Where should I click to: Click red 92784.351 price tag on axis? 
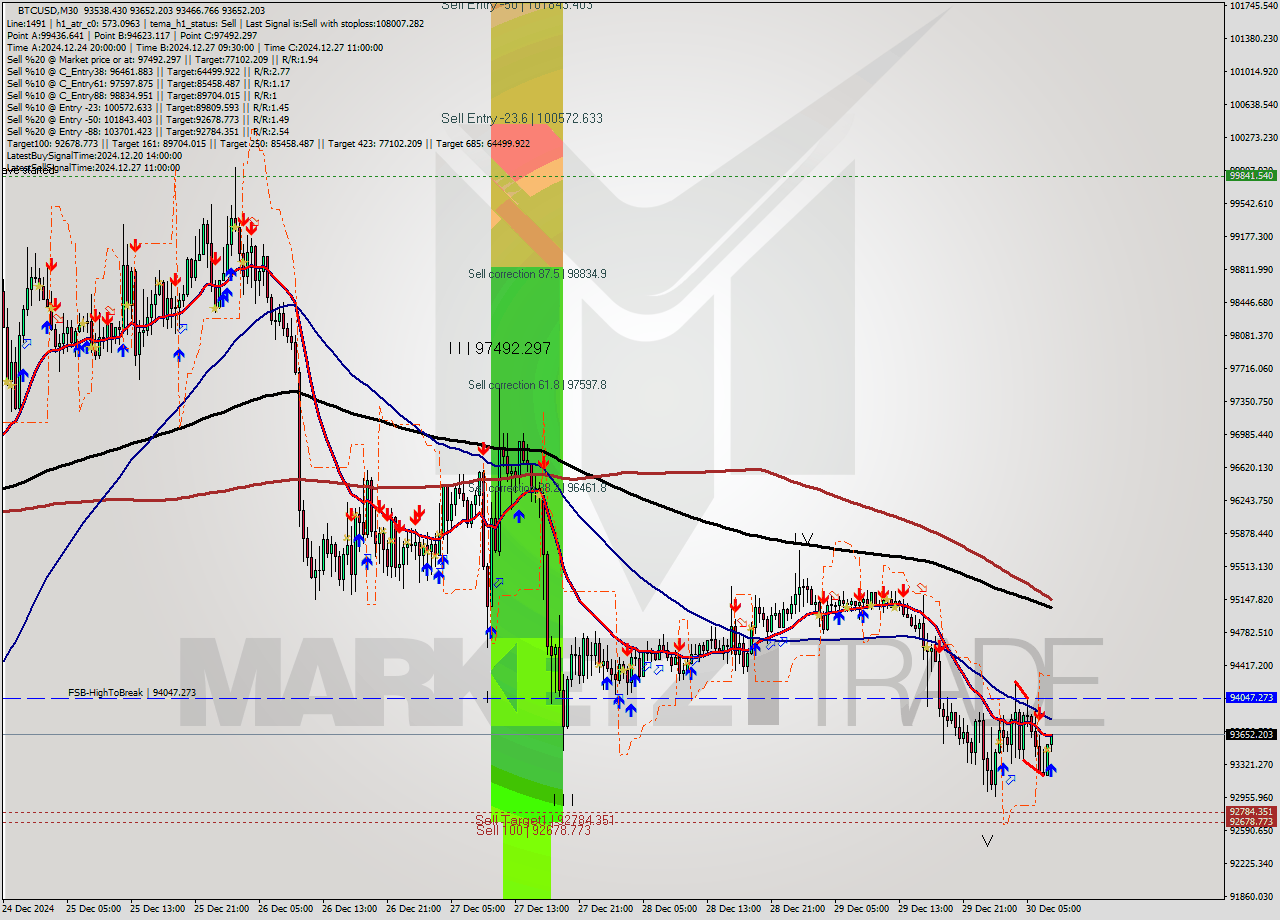(x=1251, y=812)
